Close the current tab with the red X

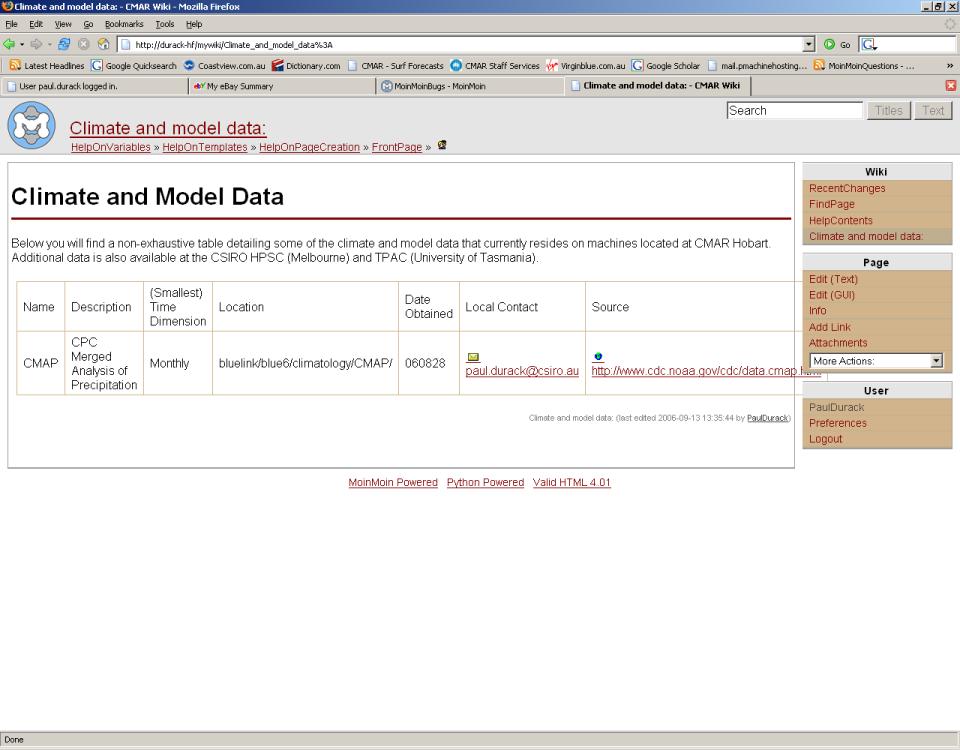[x=950, y=86]
